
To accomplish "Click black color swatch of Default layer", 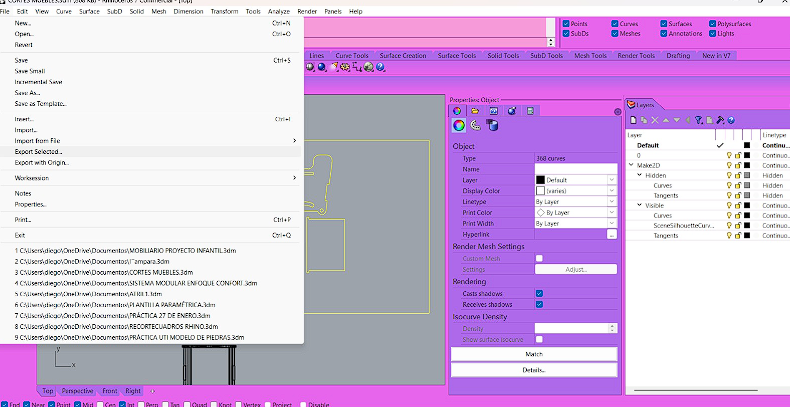I will (747, 145).
